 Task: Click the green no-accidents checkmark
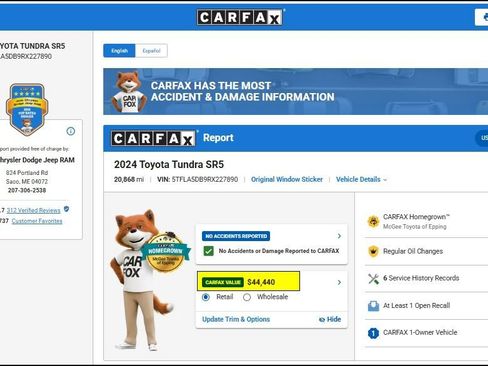pos(209,251)
